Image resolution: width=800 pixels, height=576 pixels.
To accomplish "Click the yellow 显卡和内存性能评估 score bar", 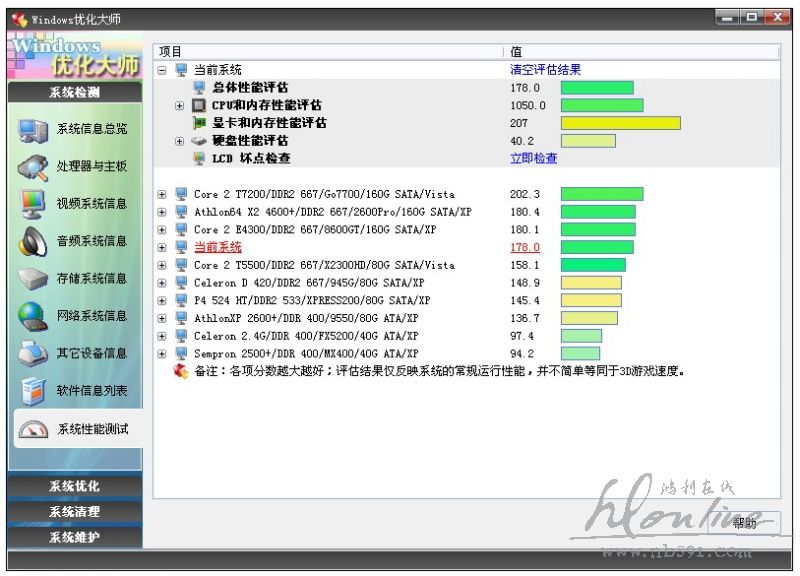I will pos(621,123).
